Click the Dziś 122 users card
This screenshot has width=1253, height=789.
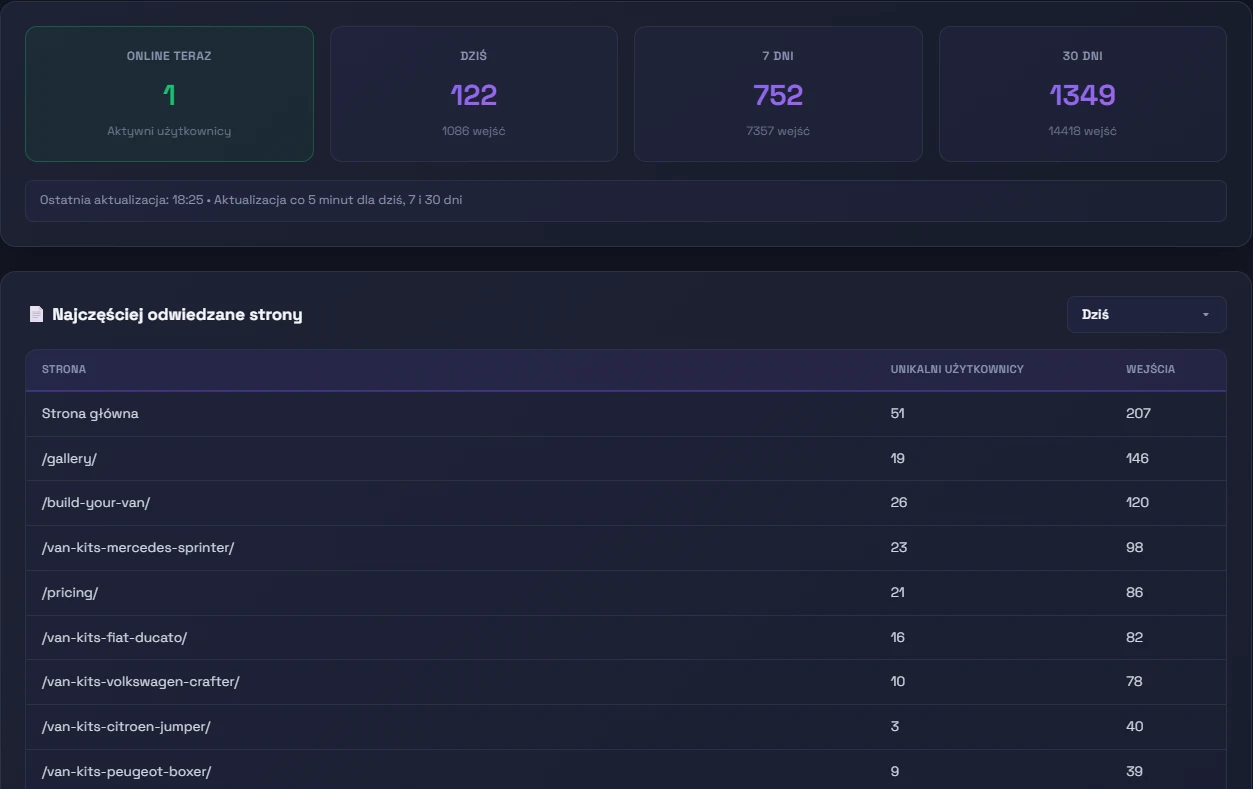point(473,94)
